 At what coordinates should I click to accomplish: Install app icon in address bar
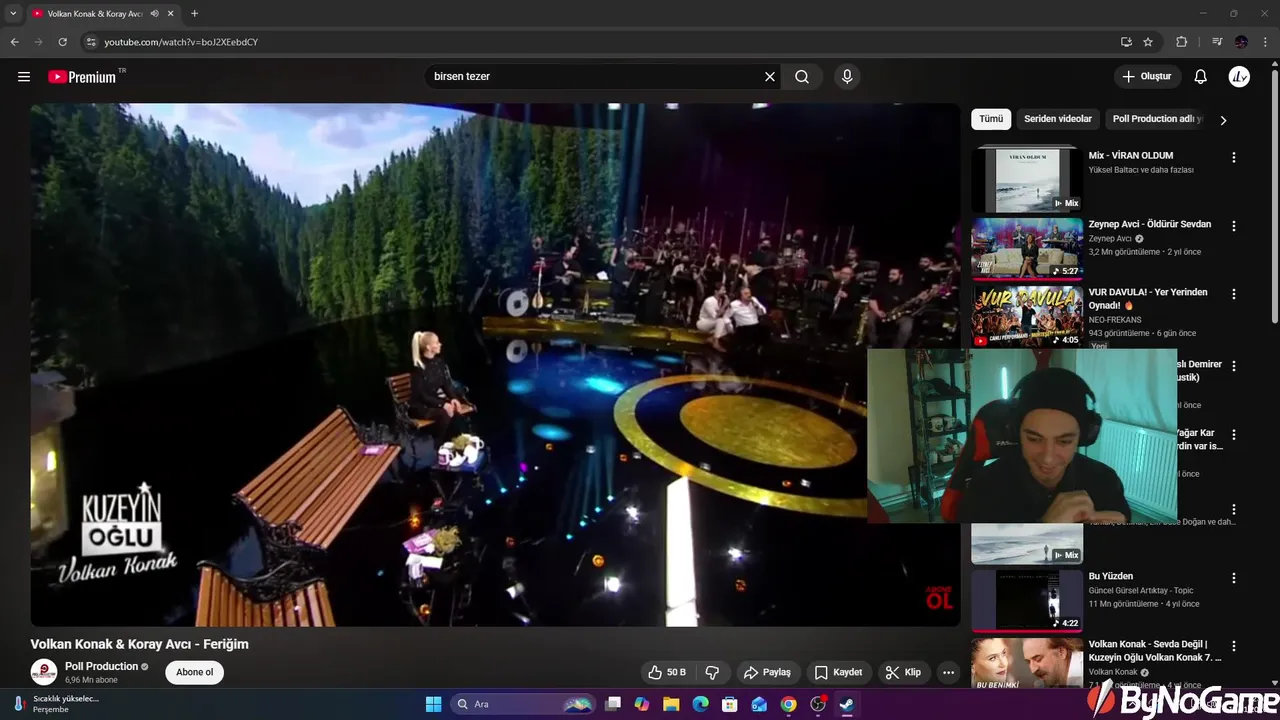click(1126, 42)
